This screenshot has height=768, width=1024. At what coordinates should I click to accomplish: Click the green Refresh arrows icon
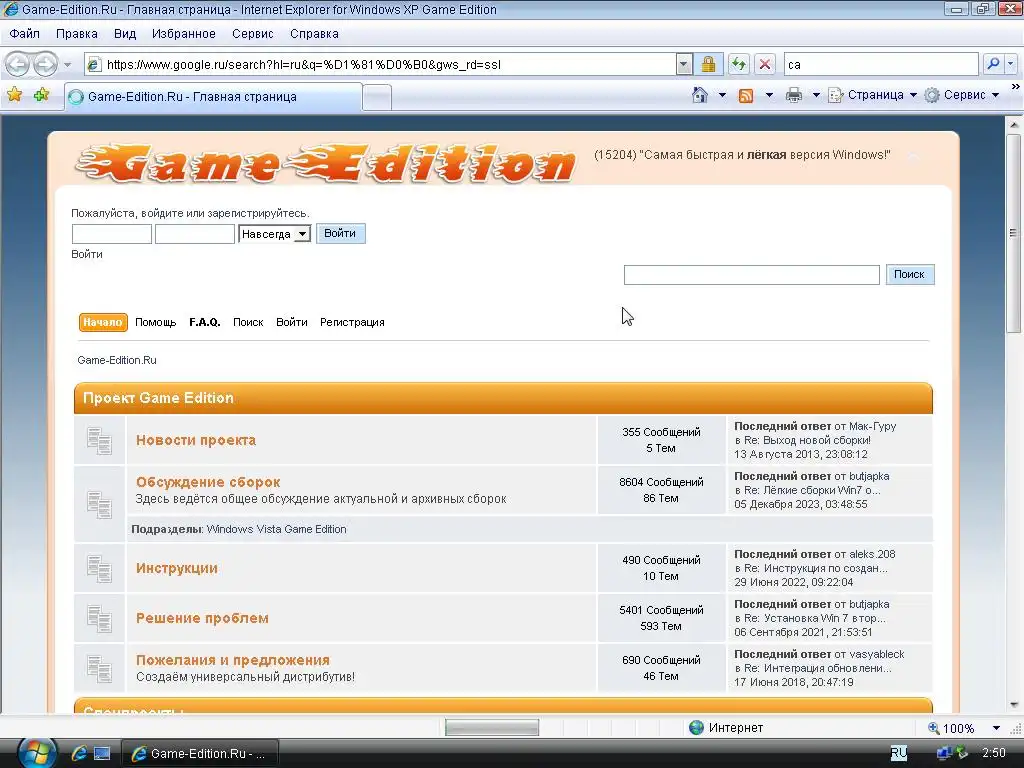(x=739, y=64)
